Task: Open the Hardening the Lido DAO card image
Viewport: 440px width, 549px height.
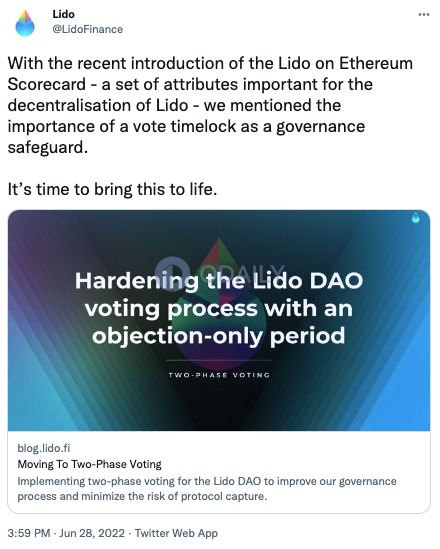Action: click(x=219, y=320)
